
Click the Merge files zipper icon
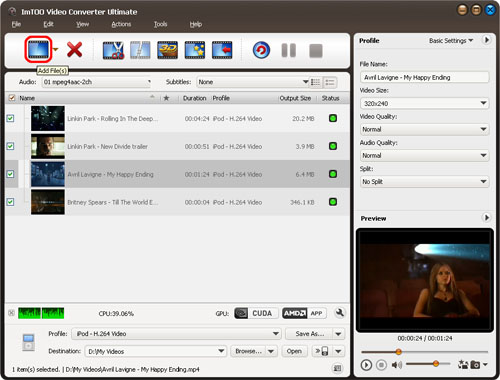pos(140,50)
